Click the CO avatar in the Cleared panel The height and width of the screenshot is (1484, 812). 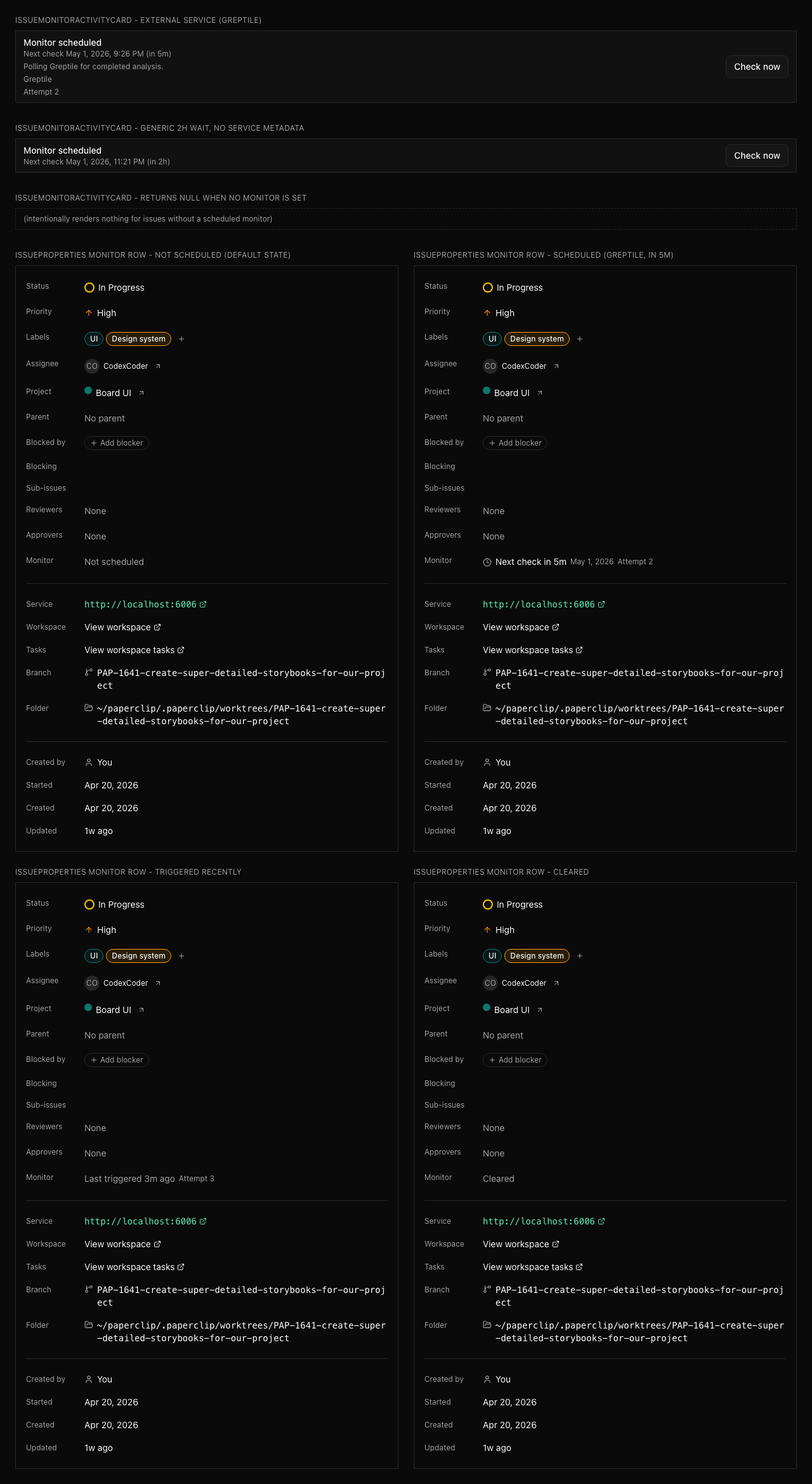(490, 983)
